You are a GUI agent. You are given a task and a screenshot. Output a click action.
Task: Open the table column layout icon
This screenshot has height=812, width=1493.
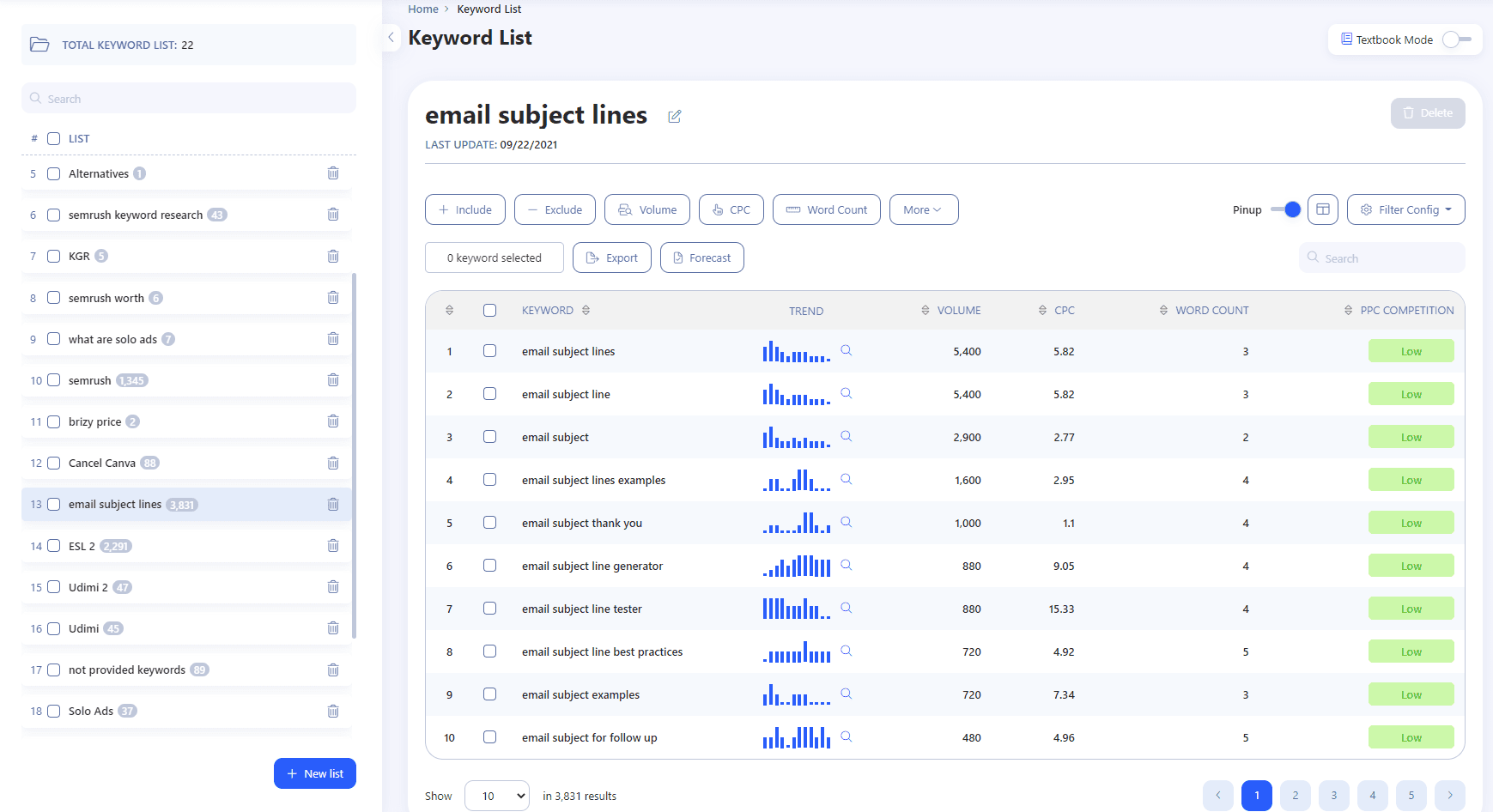1323,209
